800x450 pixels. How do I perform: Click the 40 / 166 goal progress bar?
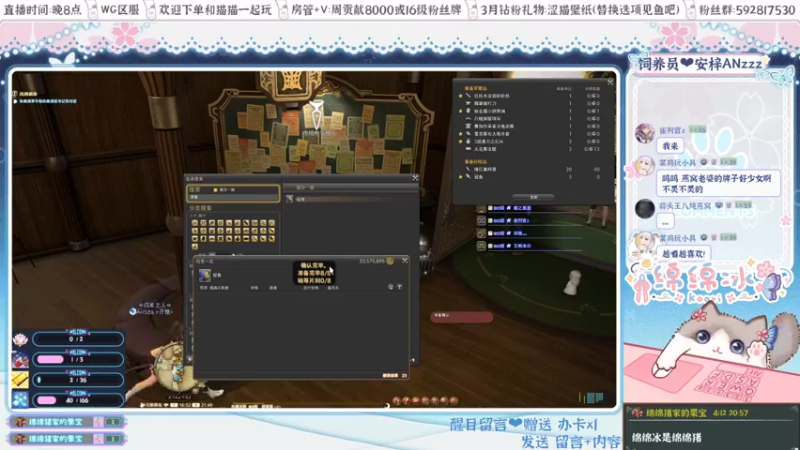[x=78, y=400]
